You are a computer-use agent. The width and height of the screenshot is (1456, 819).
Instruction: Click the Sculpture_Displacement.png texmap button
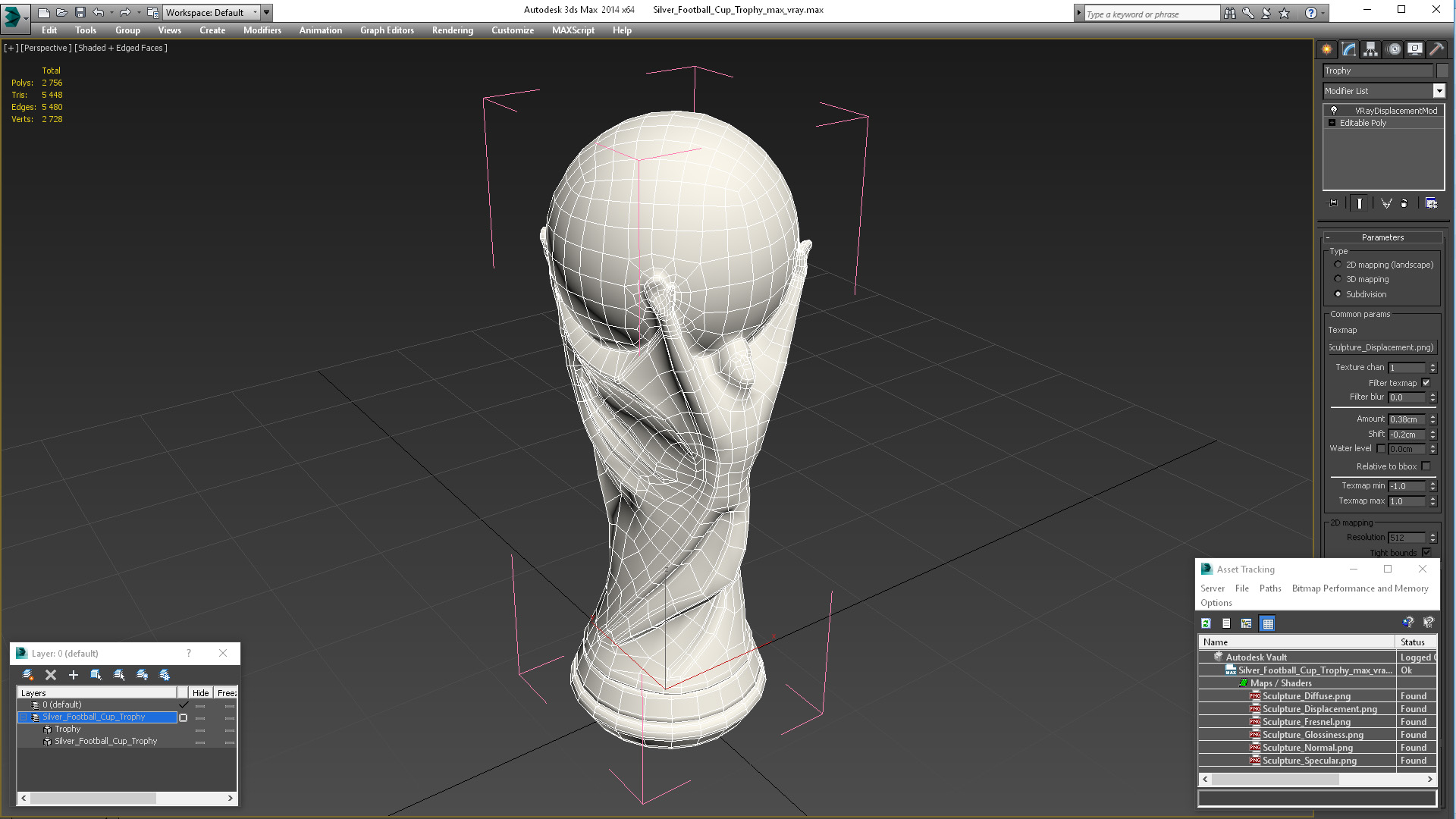1382,347
